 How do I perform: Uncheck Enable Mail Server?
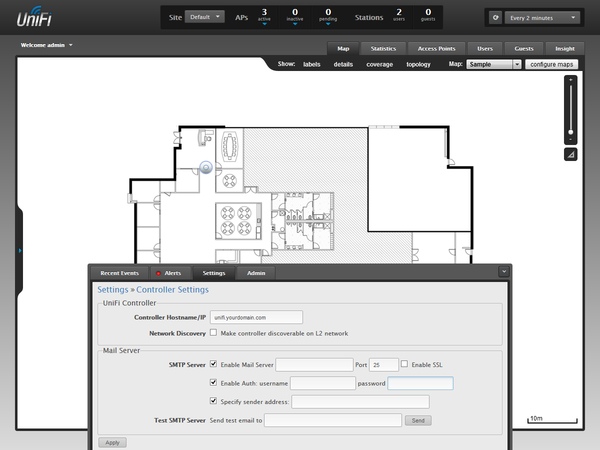213,365
